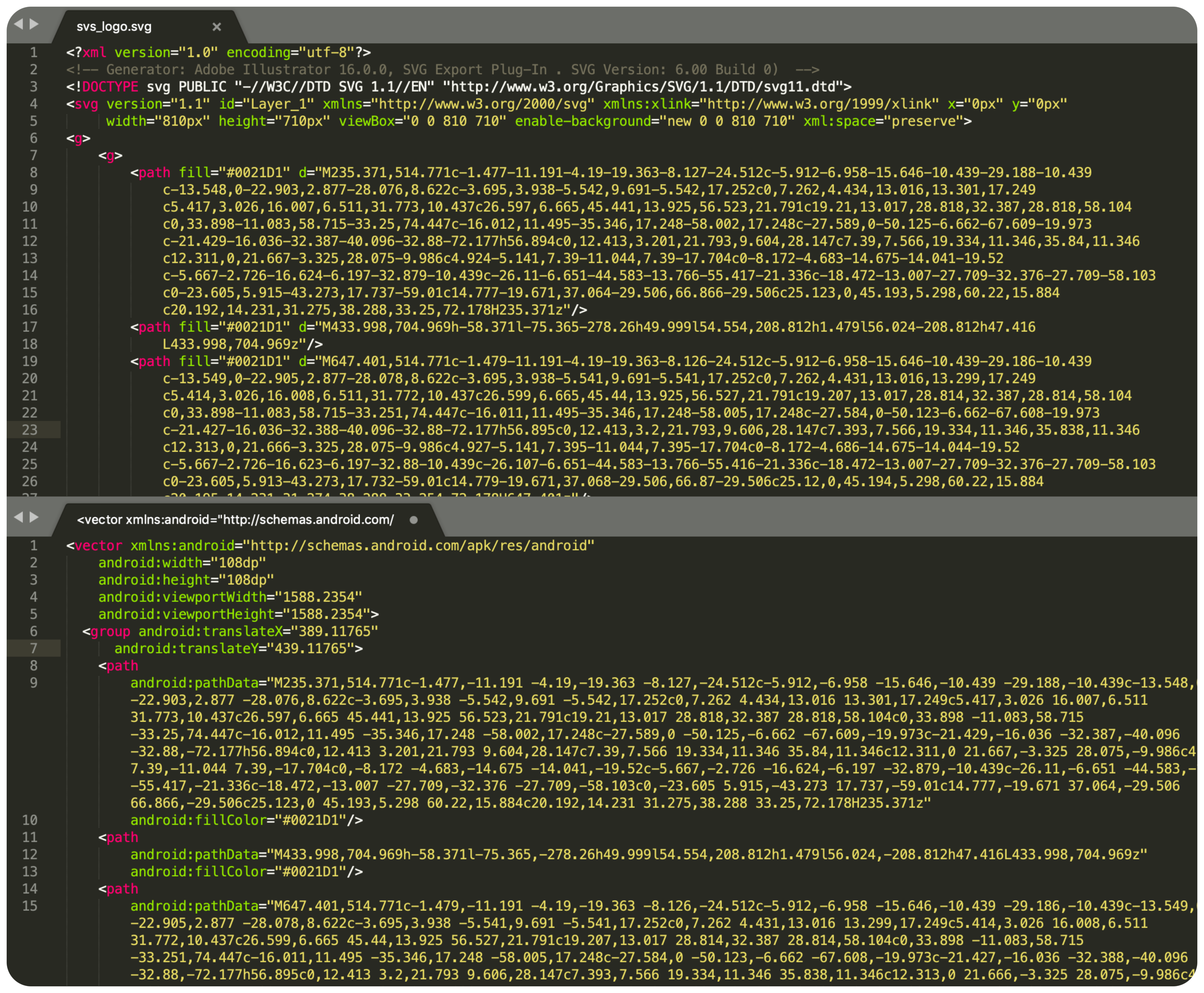
Task: Click line number 7 in bottom gutter
Action: point(33,649)
